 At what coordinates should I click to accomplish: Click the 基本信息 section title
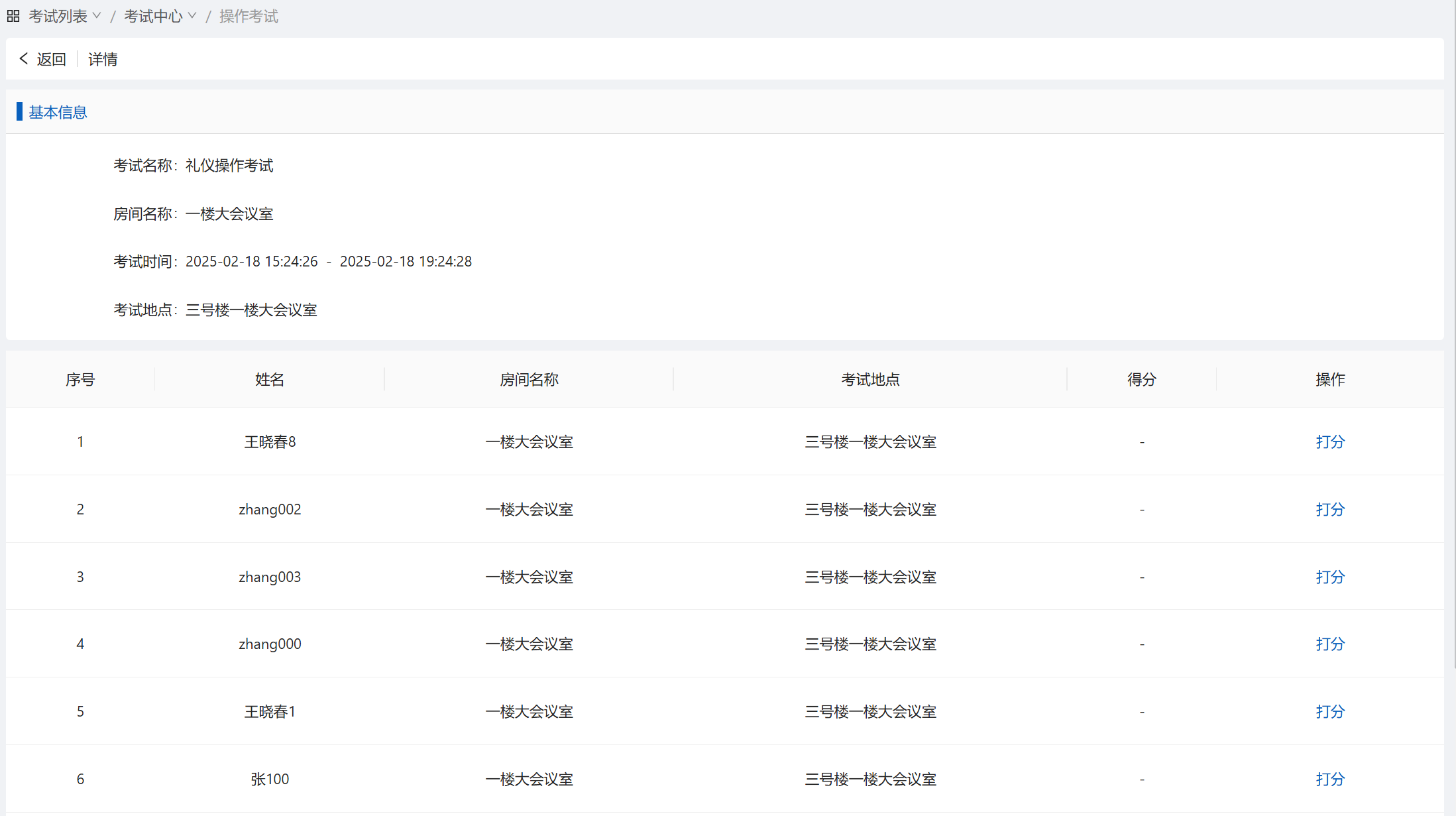coord(58,112)
